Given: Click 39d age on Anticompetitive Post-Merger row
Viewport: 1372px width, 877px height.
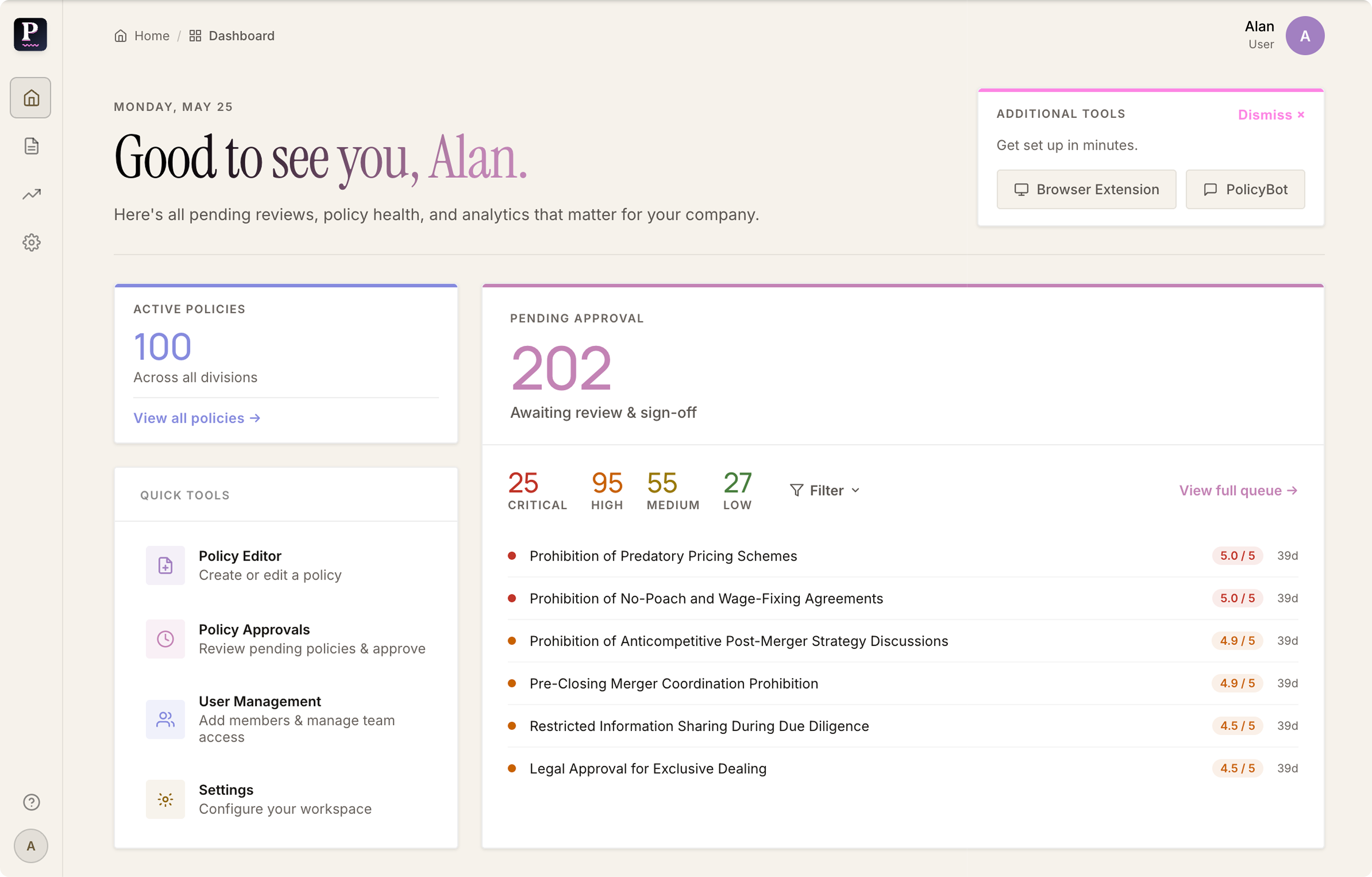Looking at the screenshot, I should coord(1287,641).
